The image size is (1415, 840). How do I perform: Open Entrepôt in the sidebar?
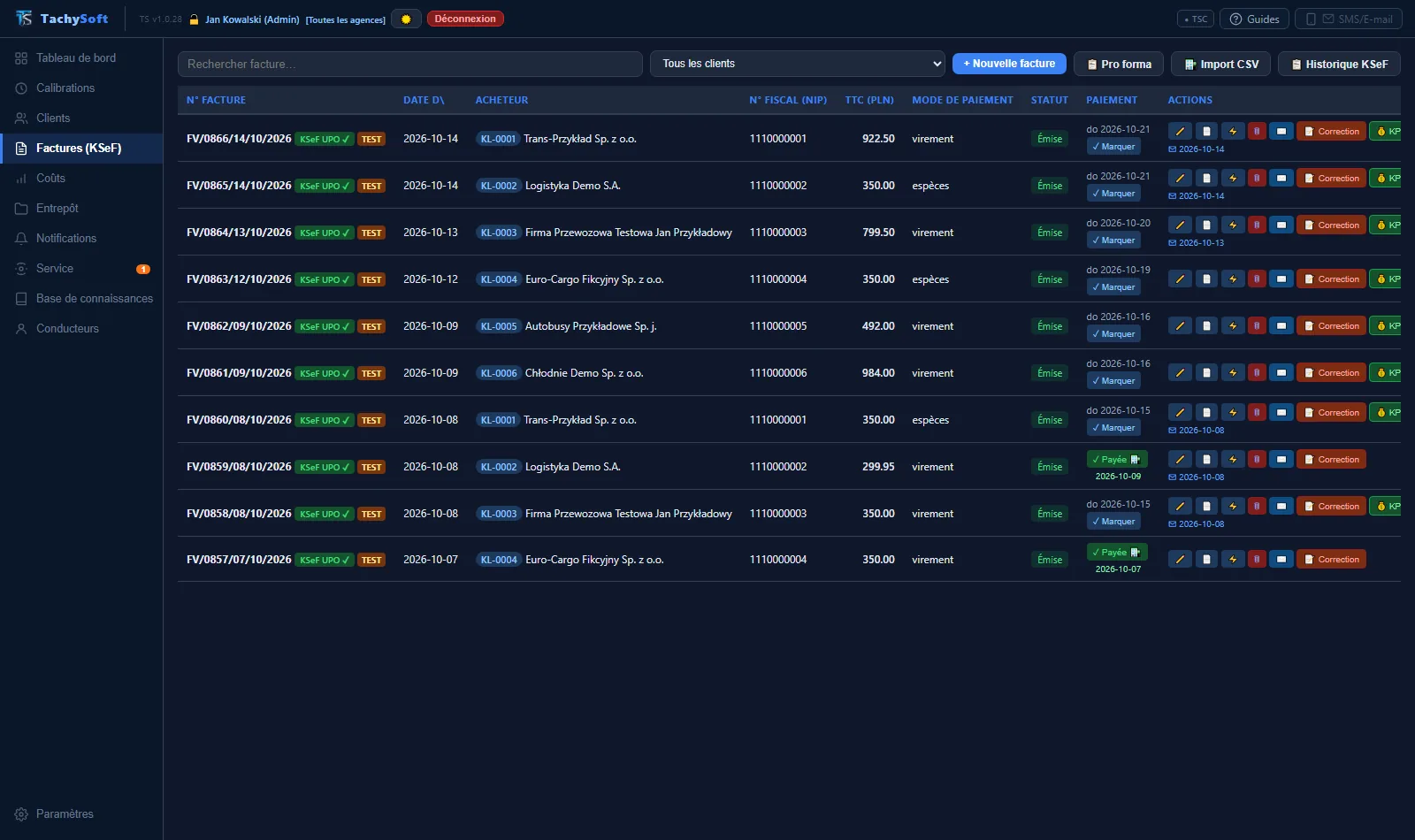[x=81, y=208]
